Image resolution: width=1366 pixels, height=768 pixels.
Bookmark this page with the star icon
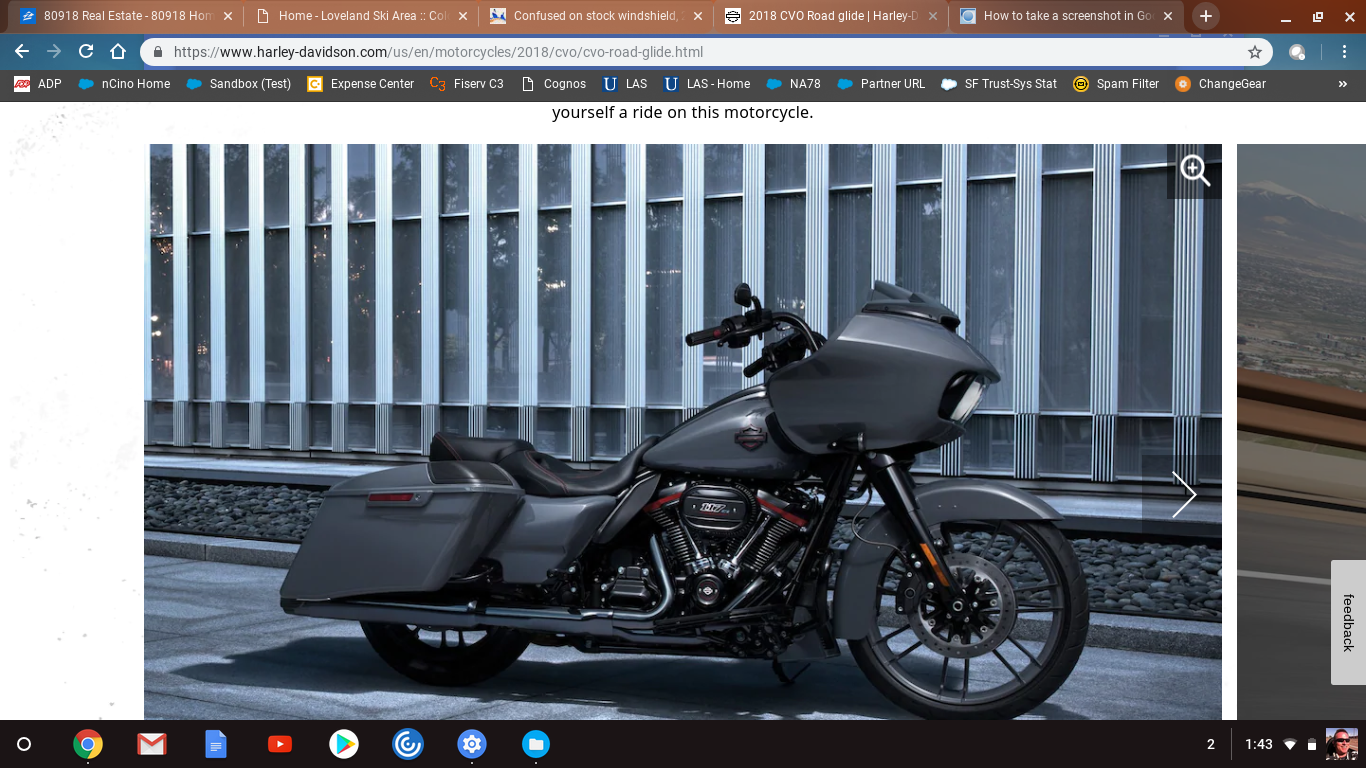click(1254, 52)
